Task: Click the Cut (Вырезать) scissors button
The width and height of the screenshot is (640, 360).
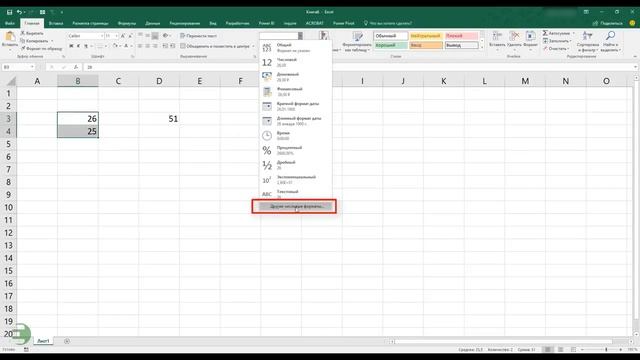Action: (32, 33)
